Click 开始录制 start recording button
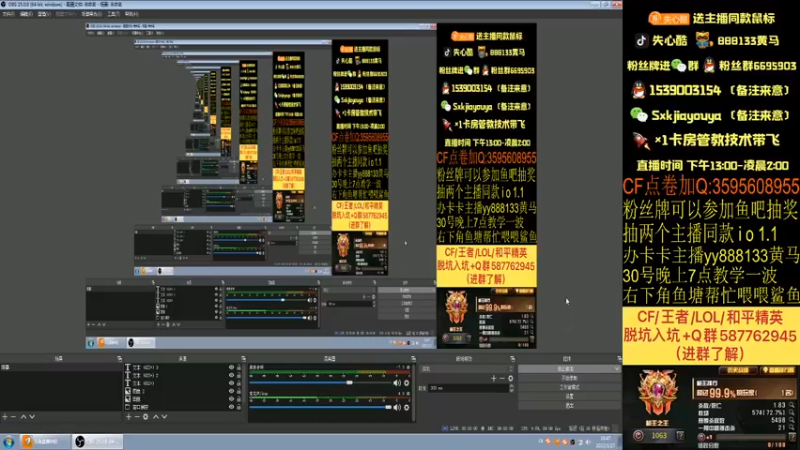This screenshot has width=800, height=450. [569, 378]
